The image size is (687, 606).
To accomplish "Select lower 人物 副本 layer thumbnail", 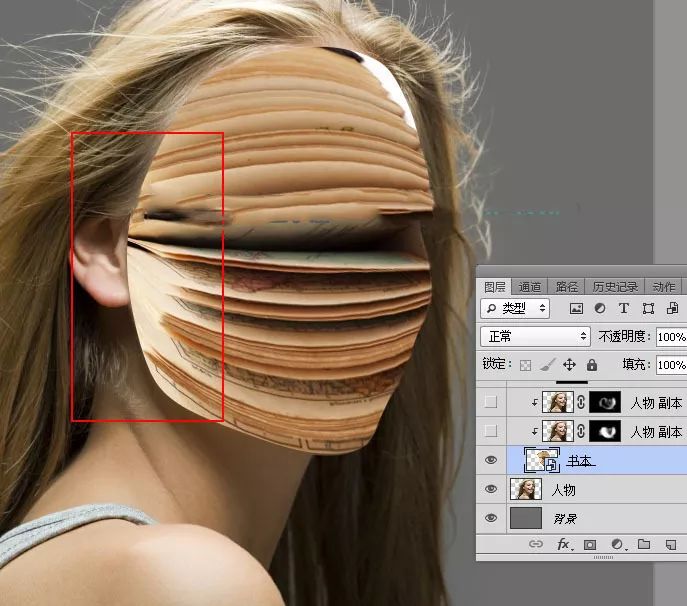I will 557,431.
